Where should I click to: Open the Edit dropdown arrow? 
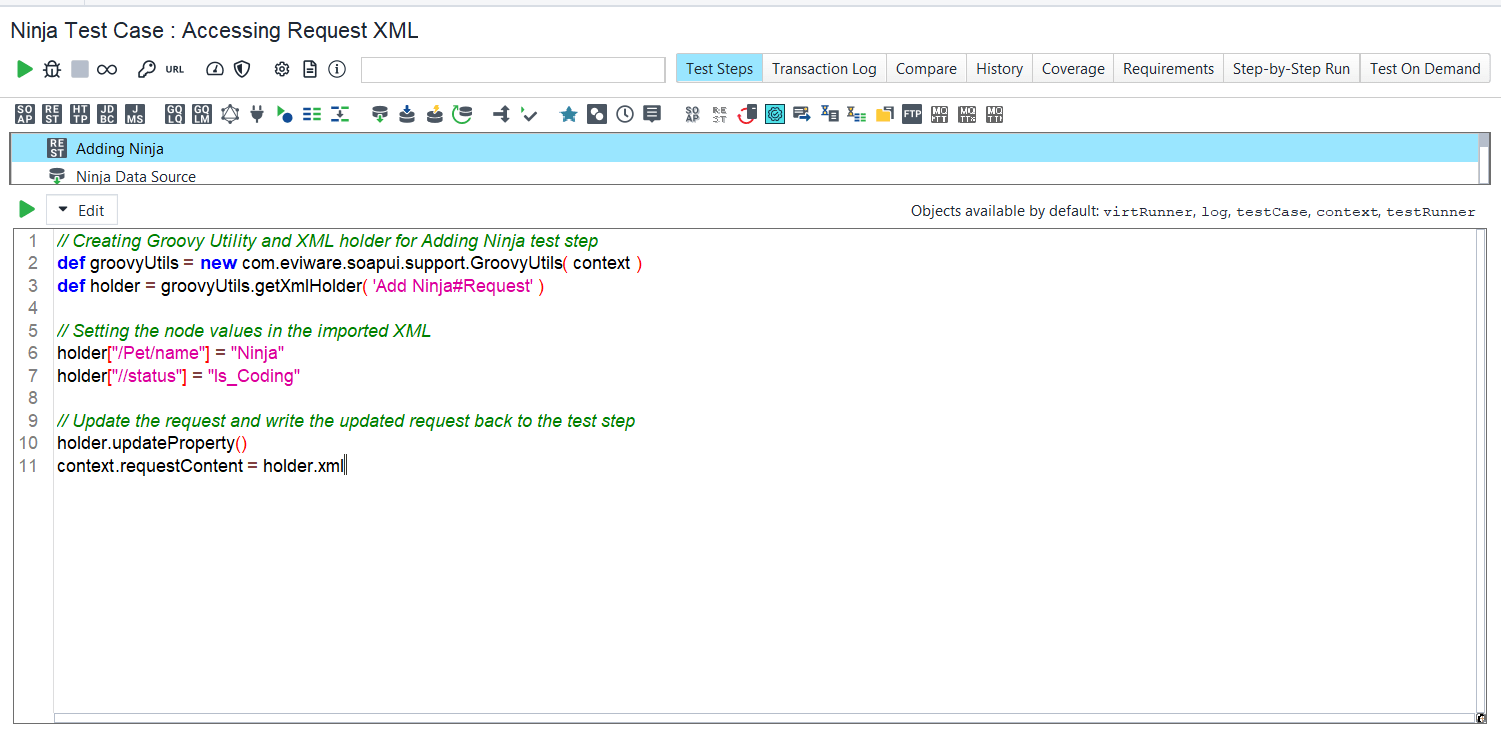click(62, 210)
